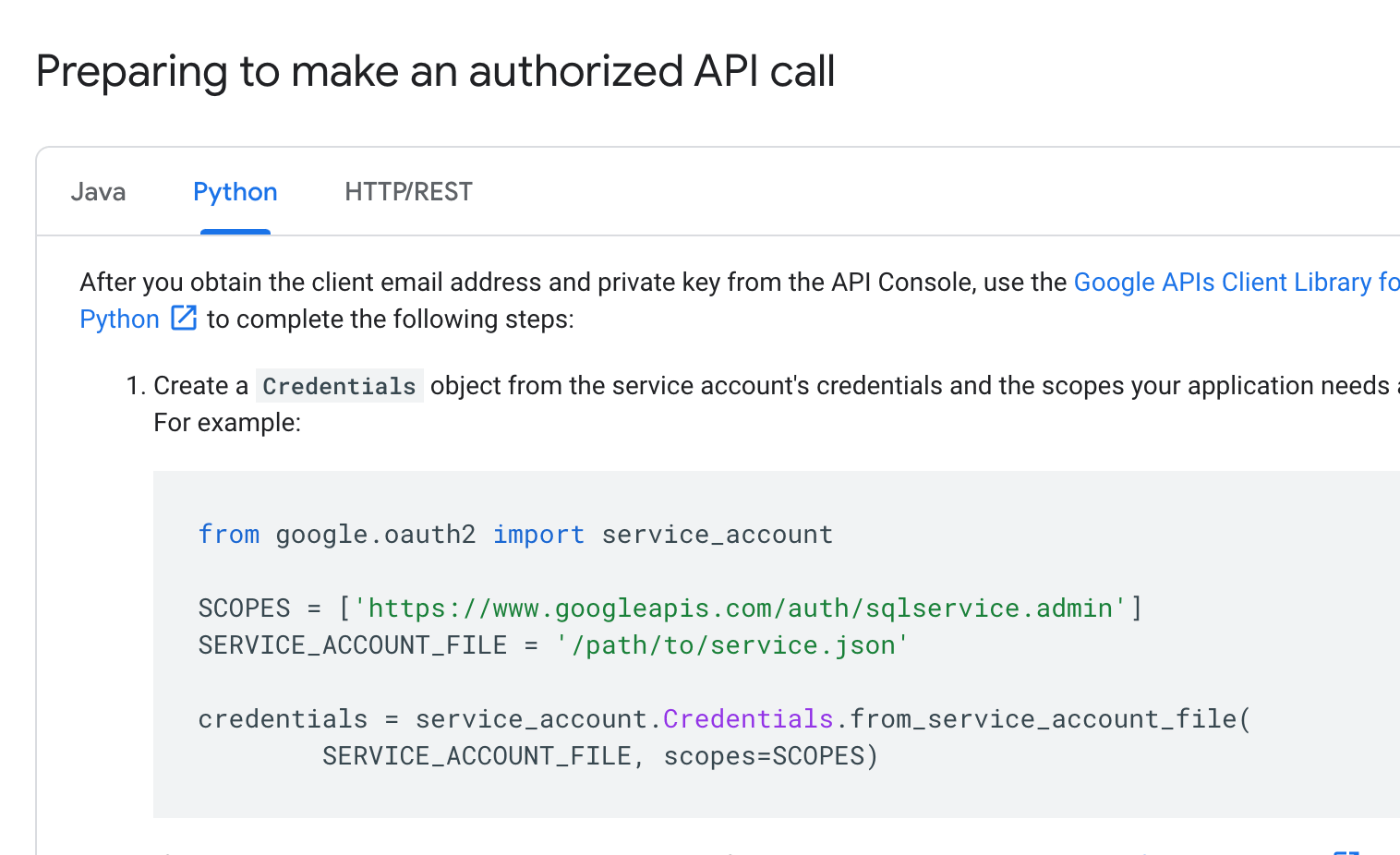Open the HTTP/REST tab

(x=408, y=192)
